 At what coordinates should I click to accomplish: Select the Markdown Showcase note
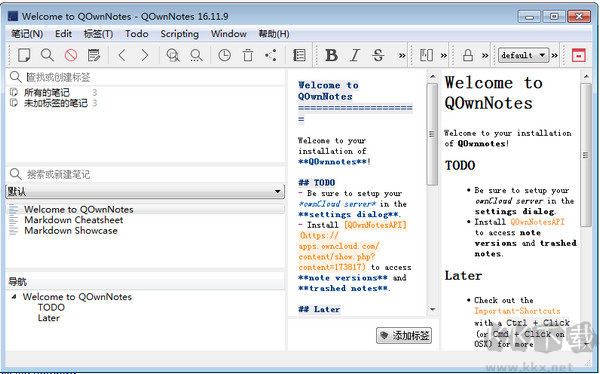(70, 231)
